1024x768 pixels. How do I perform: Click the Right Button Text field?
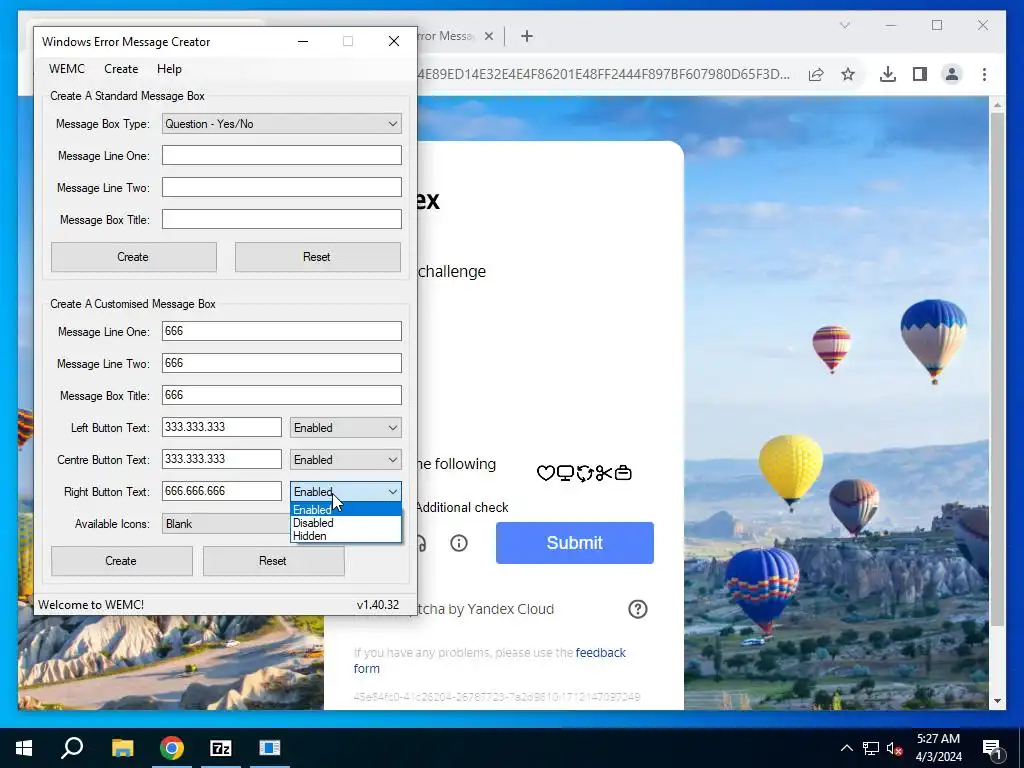[221, 491]
